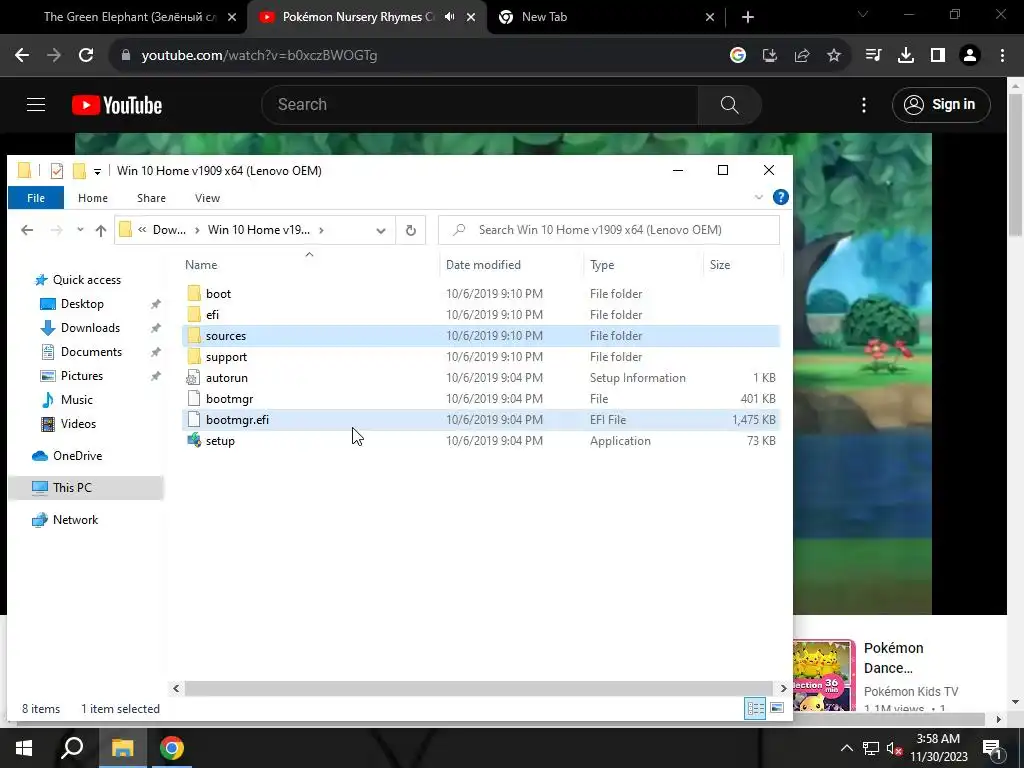
Task: Toggle Chrome side panel icon
Action: pyautogui.click(x=938, y=56)
